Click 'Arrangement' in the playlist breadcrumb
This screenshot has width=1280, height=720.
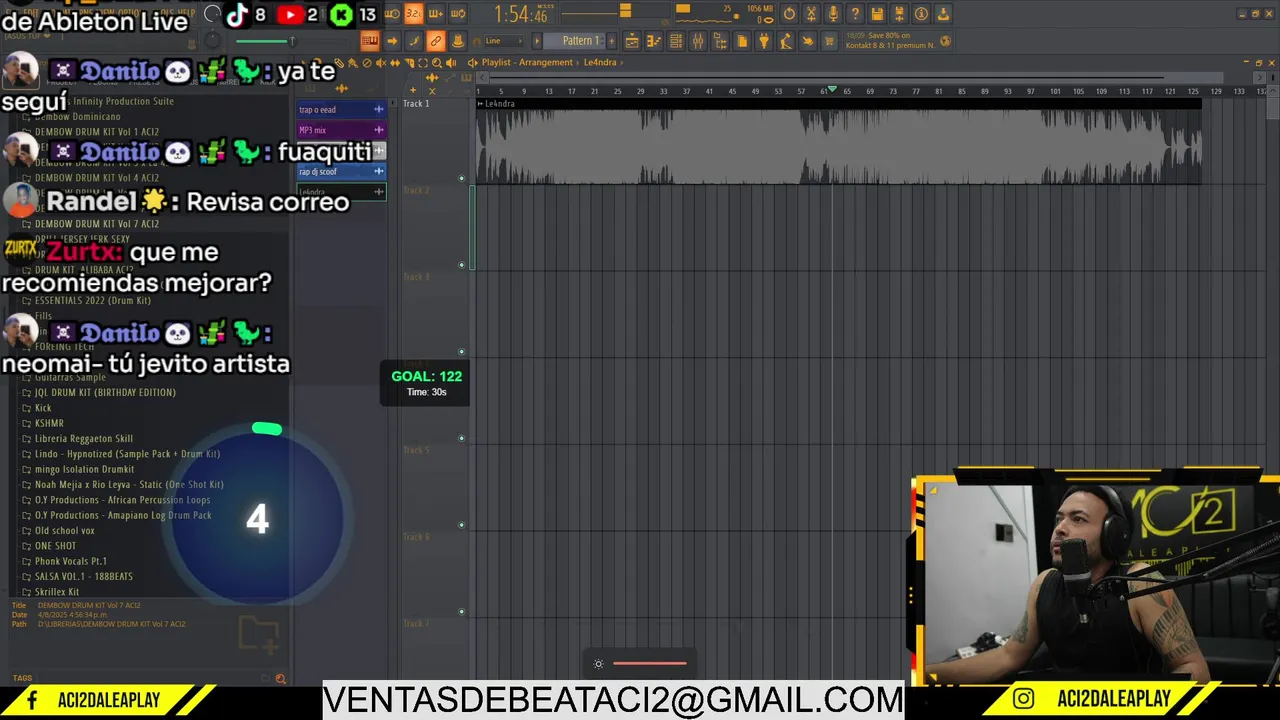click(x=545, y=62)
